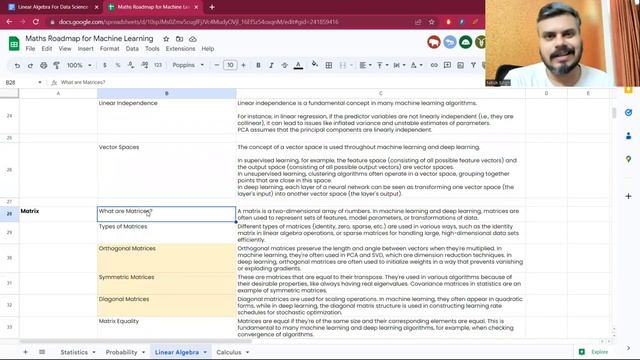Open text wrapping dropdown

(x=399, y=65)
